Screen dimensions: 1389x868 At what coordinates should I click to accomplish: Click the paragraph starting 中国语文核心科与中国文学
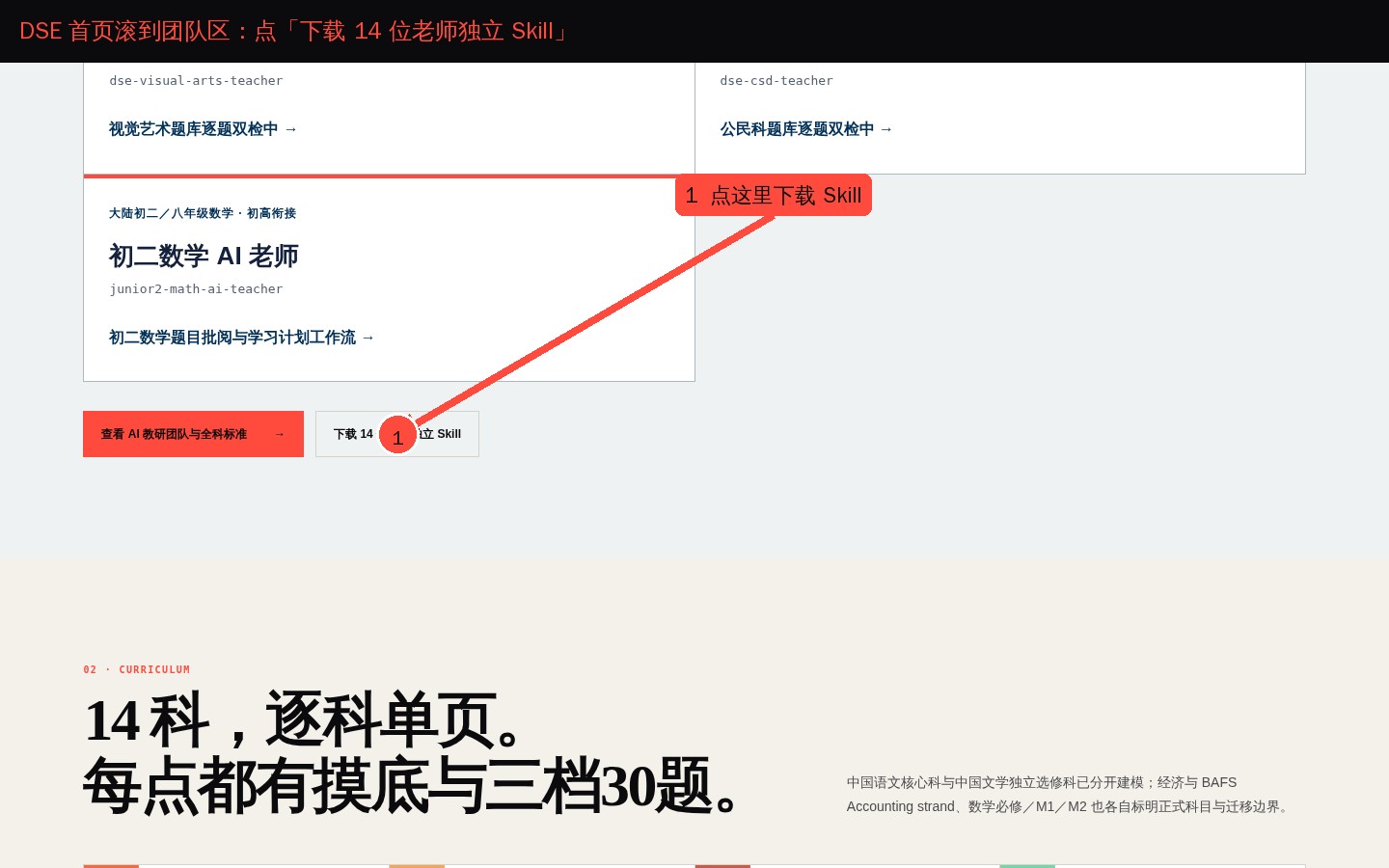point(1070,795)
